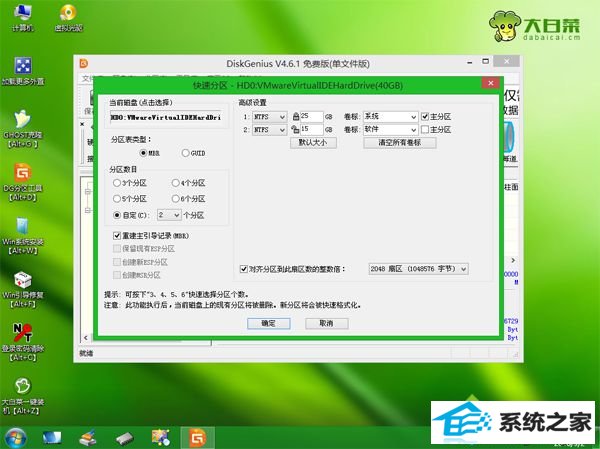Click the 默认大小 button
Image resolution: width=600 pixels, height=449 pixels.
(312, 143)
